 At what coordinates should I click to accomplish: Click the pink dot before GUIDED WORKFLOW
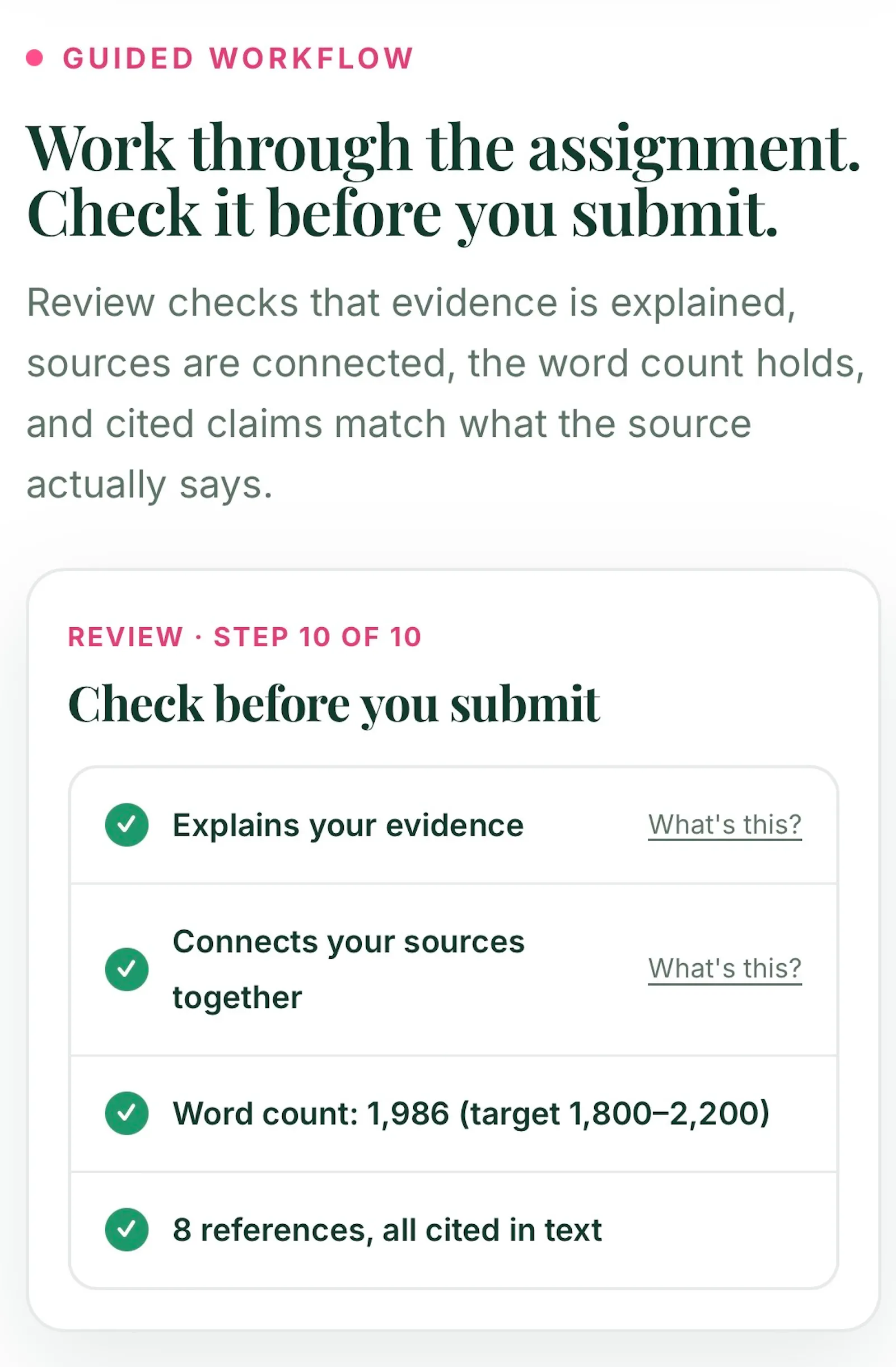[x=35, y=58]
